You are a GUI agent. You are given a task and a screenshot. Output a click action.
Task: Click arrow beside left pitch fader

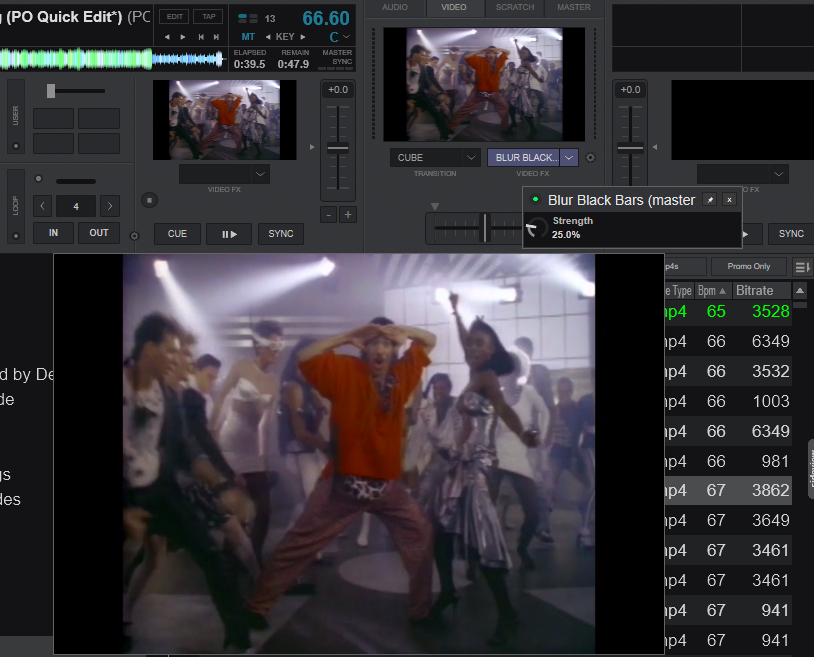[x=312, y=147]
